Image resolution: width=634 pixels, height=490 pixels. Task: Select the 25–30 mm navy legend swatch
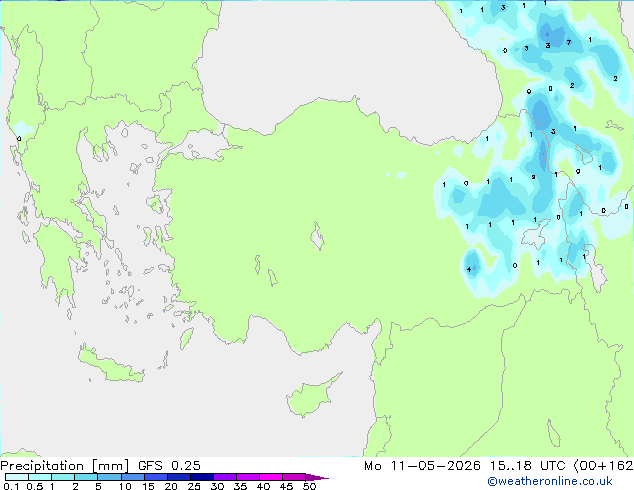coord(201,477)
